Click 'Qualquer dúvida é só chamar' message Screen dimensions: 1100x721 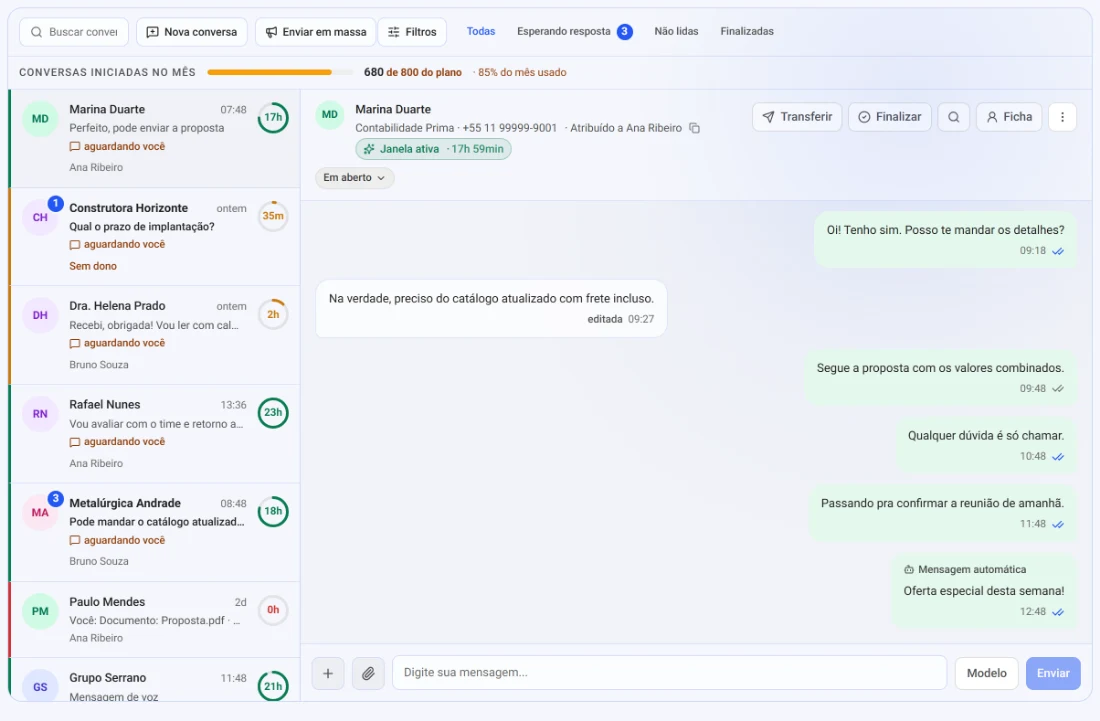tap(986, 445)
